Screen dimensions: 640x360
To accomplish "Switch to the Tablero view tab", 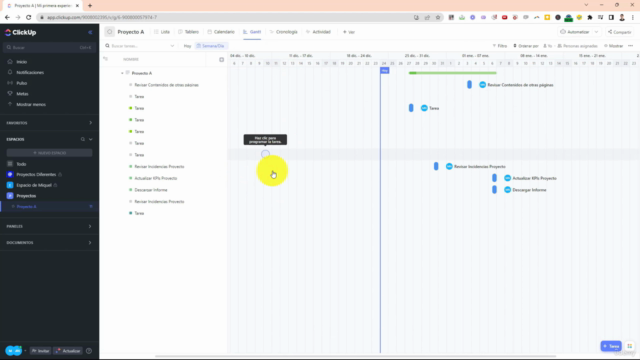I will coord(189,32).
